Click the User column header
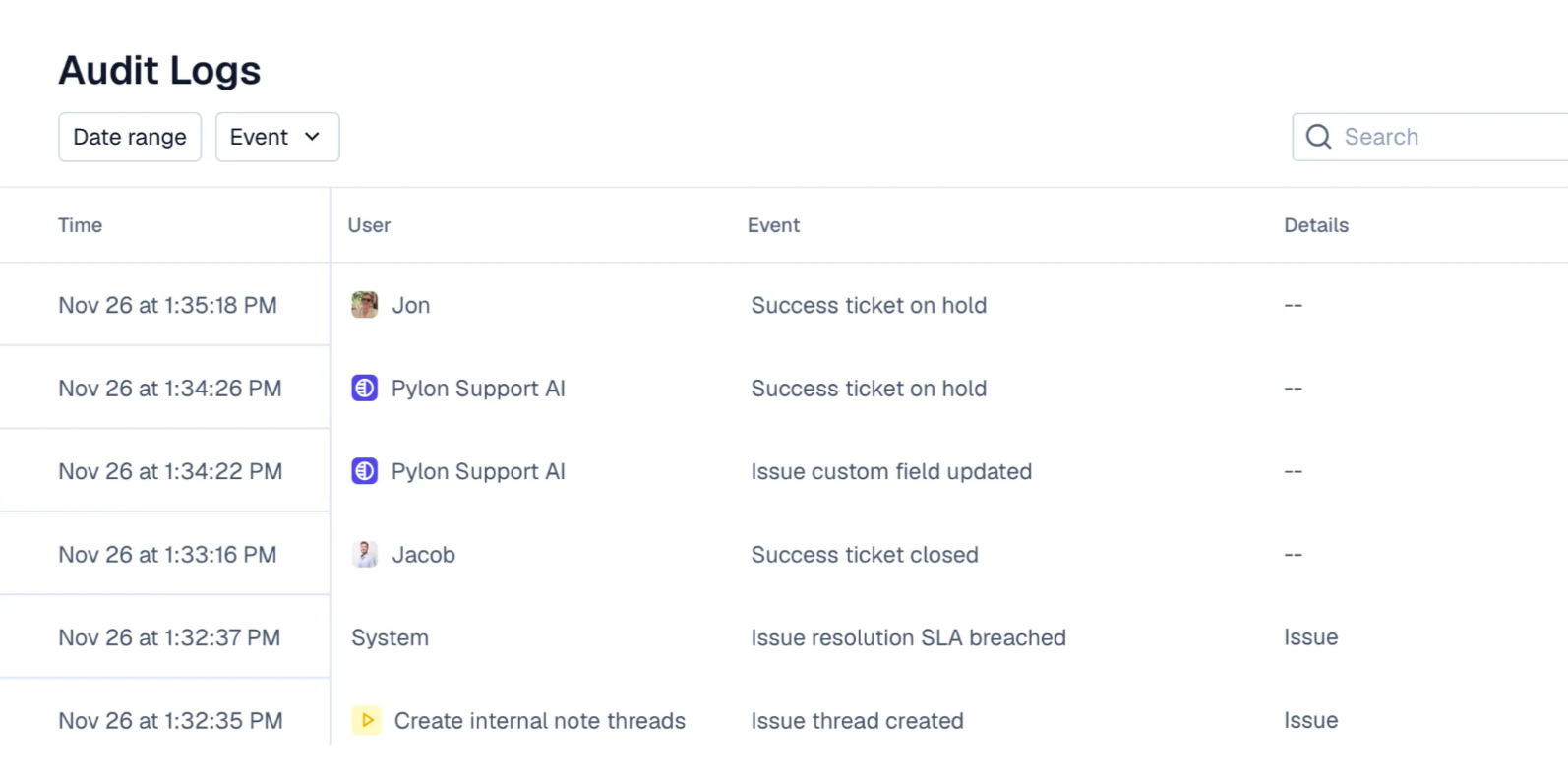This screenshot has width=1568, height=782. click(369, 225)
